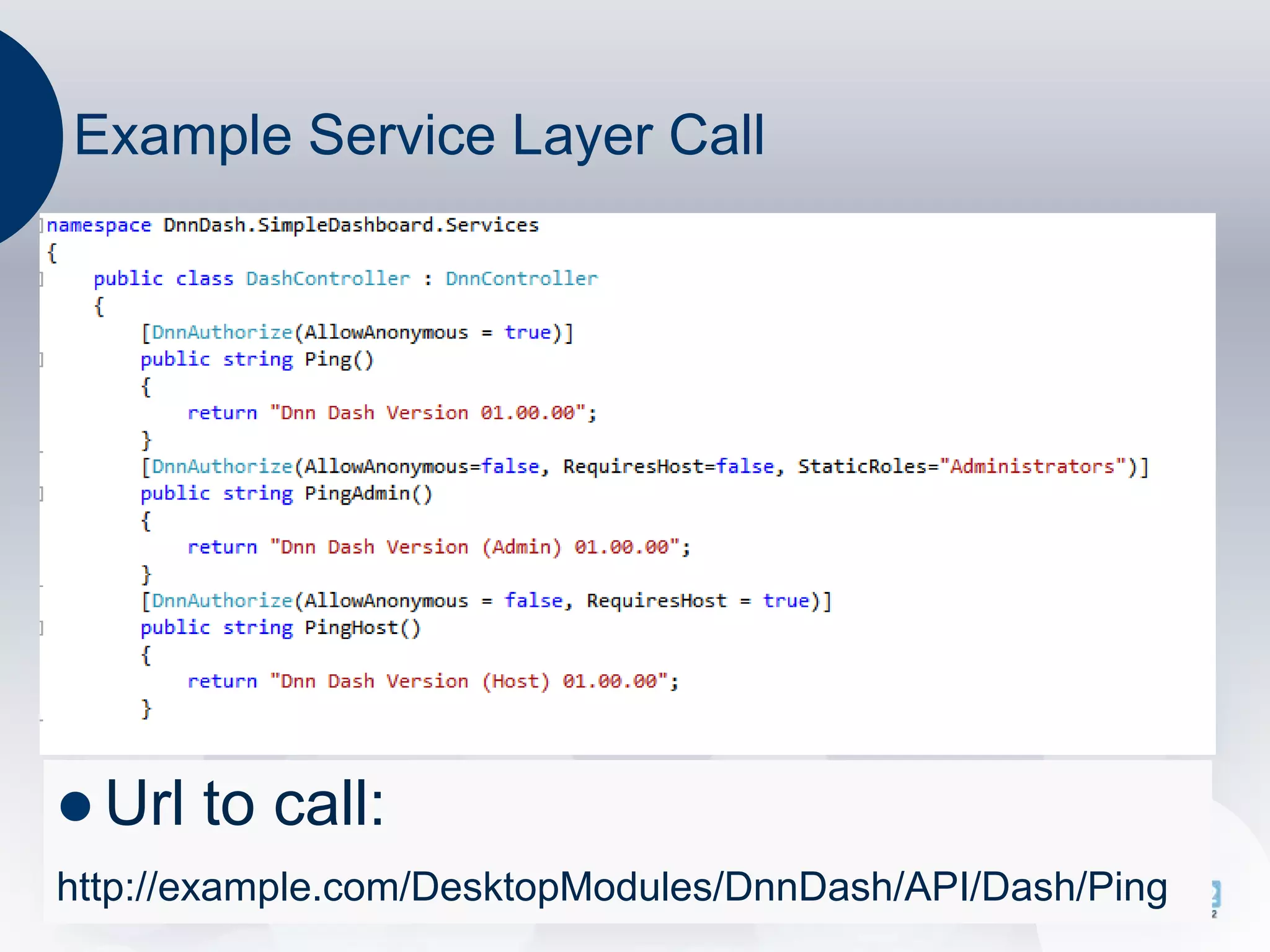The height and width of the screenshot is (952, 1270).
Task: Click the bullet point before Url to call
Action: pyautogui.click(x=76, y=805)
